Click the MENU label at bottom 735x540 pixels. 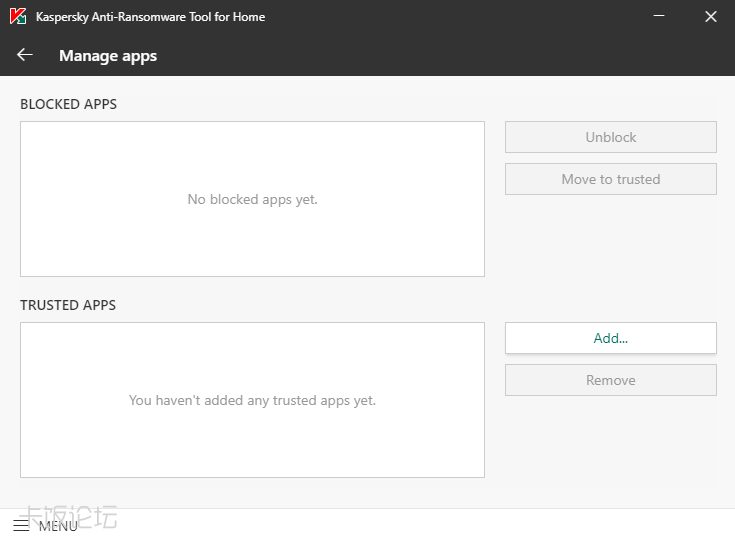point(58,526)
